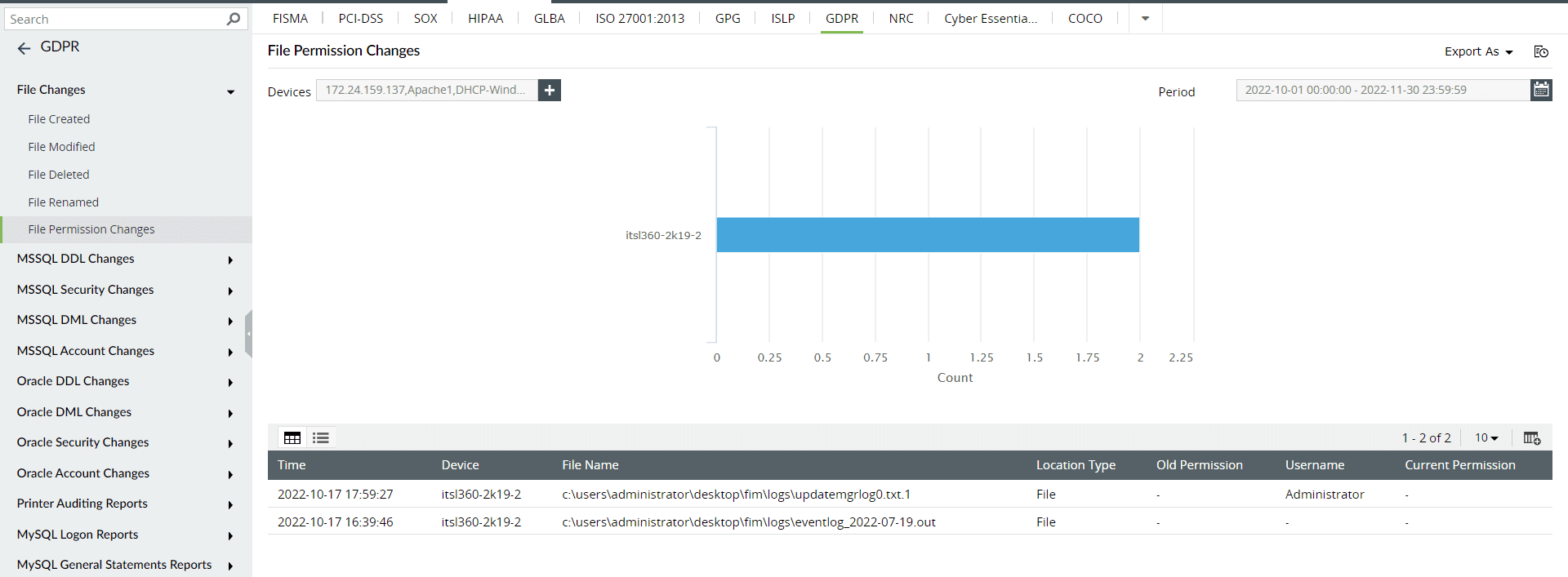Switch to table grid view
Viewport: 1568px width, 577px height.
click(292, 438)
